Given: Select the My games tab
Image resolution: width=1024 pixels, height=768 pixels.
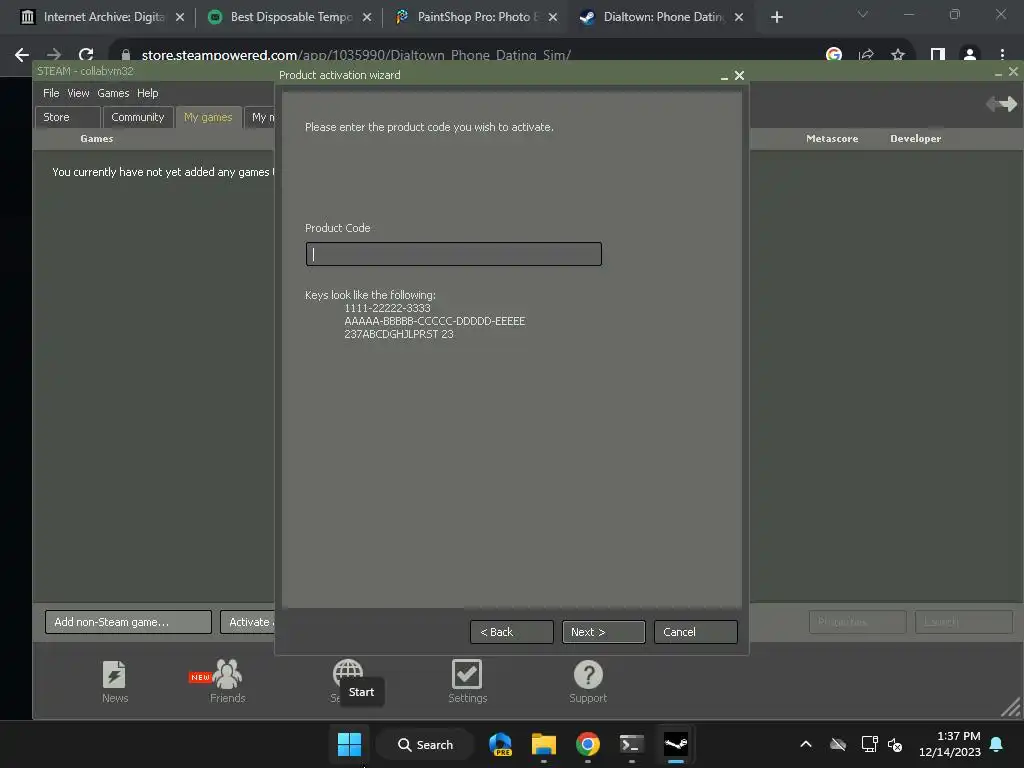Looking at the screenshot, I should tap(208, 117).
